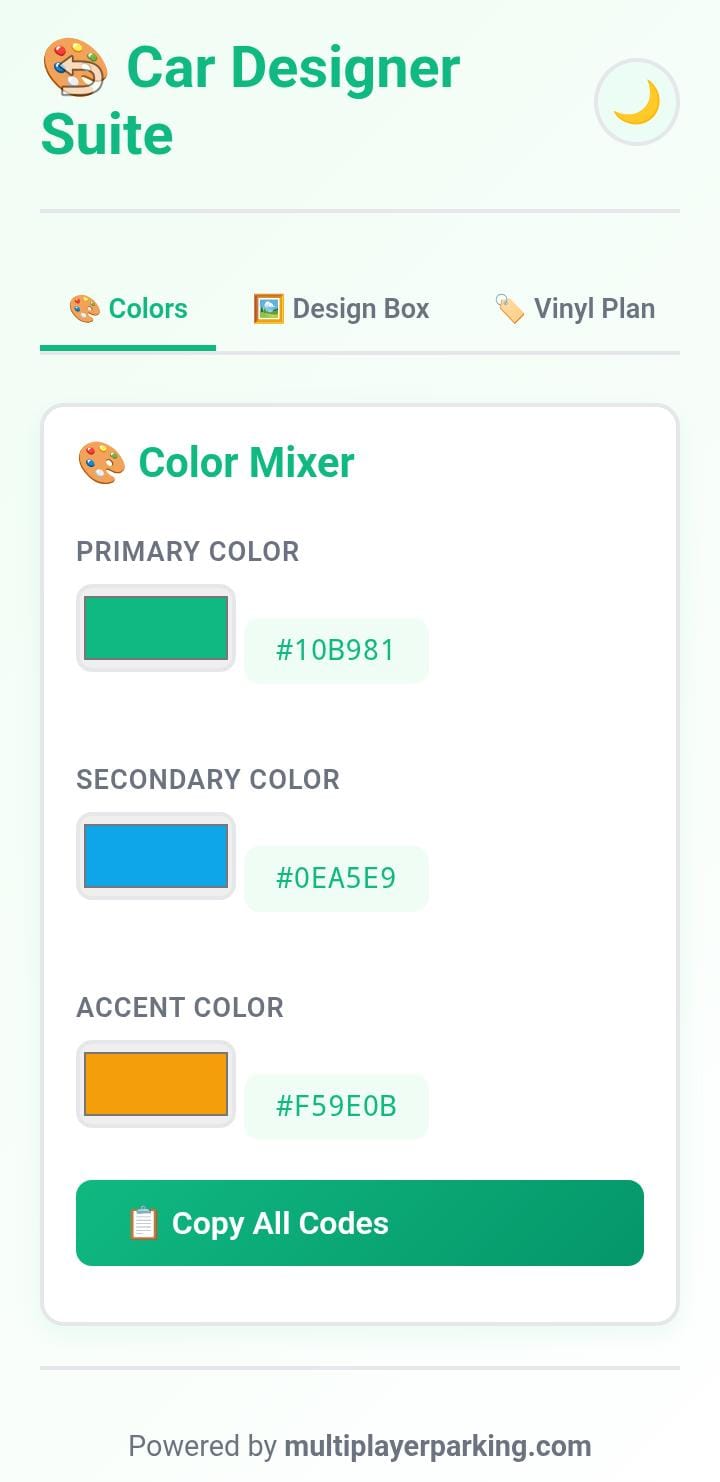The height and width of the screenshot is (1482, 720).
Task: Click the picture frame icon on Design Box
Action: (x=268, y=309)
